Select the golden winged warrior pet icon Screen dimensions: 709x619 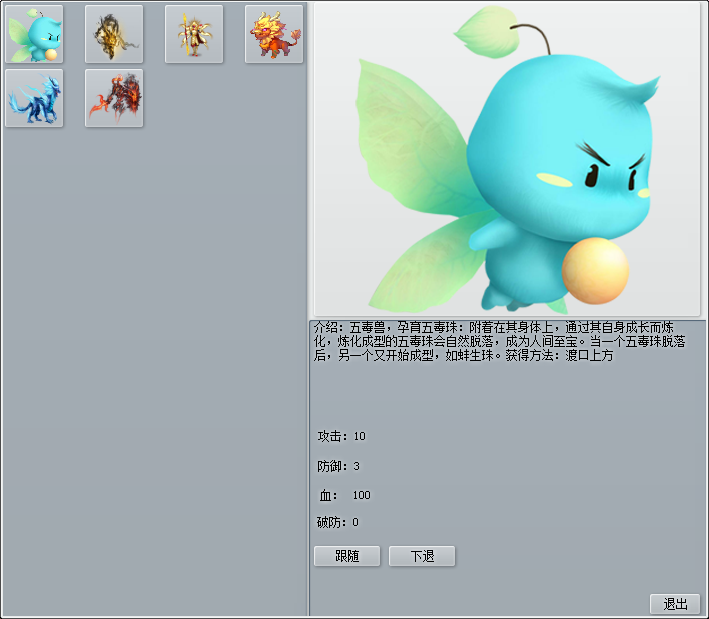coord(194,34)
